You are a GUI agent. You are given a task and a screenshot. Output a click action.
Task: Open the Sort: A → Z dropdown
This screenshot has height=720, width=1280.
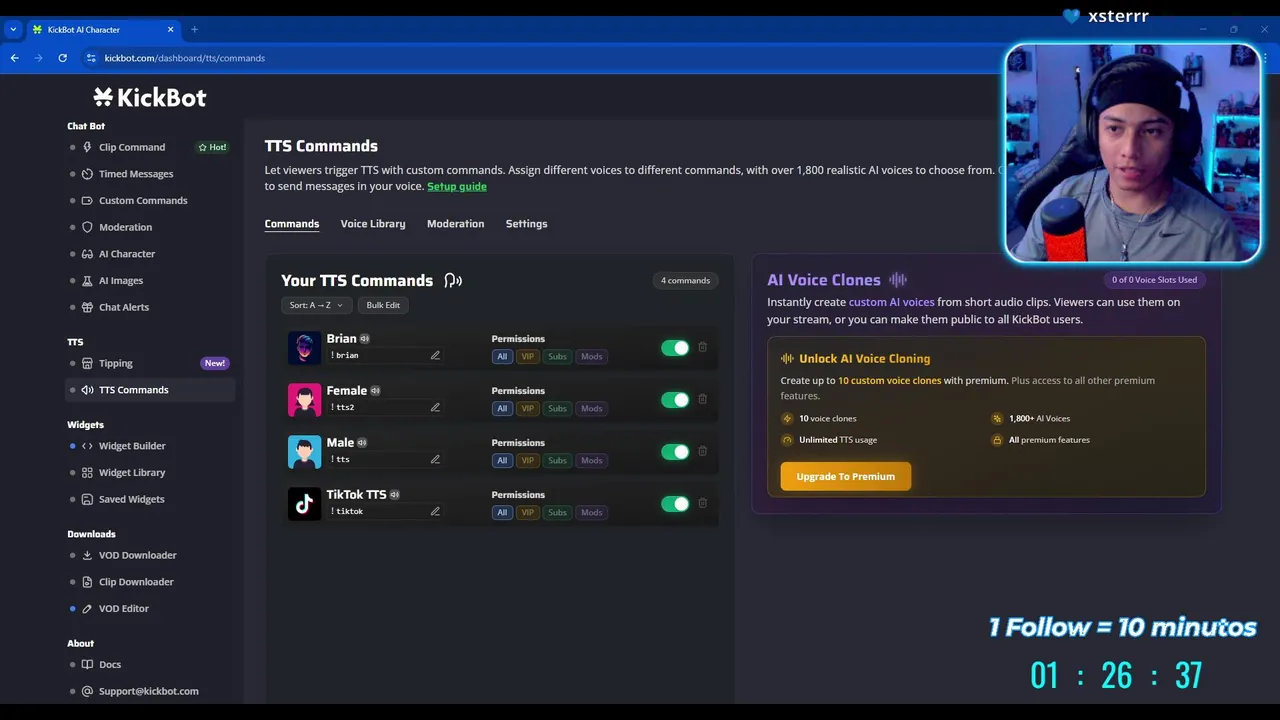pos(316,305)
